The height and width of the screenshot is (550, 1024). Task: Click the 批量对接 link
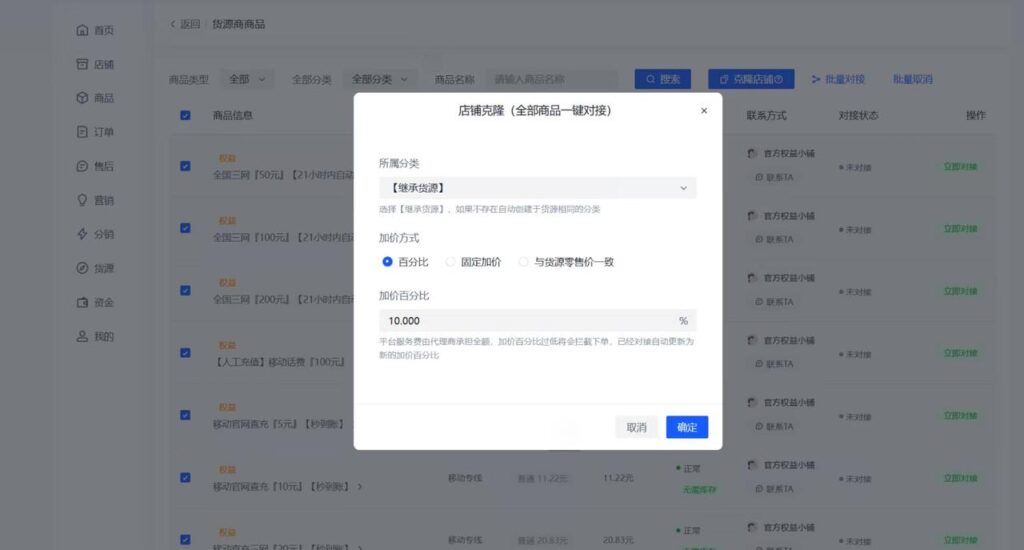tap(839, 79)
